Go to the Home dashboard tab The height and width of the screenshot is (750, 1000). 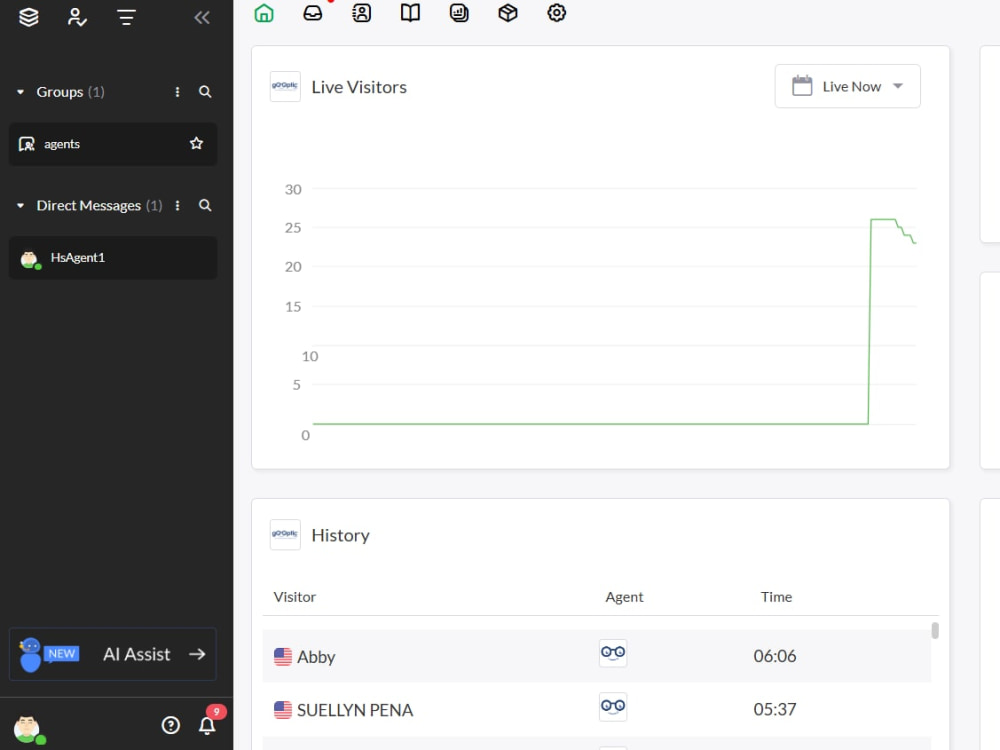[264, 13]
